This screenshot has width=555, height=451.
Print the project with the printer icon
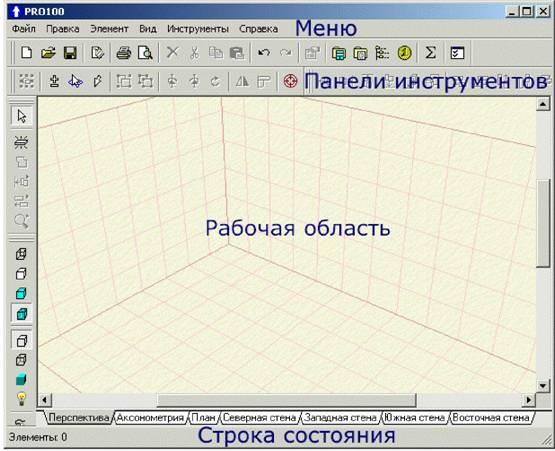tap(124, 53)
